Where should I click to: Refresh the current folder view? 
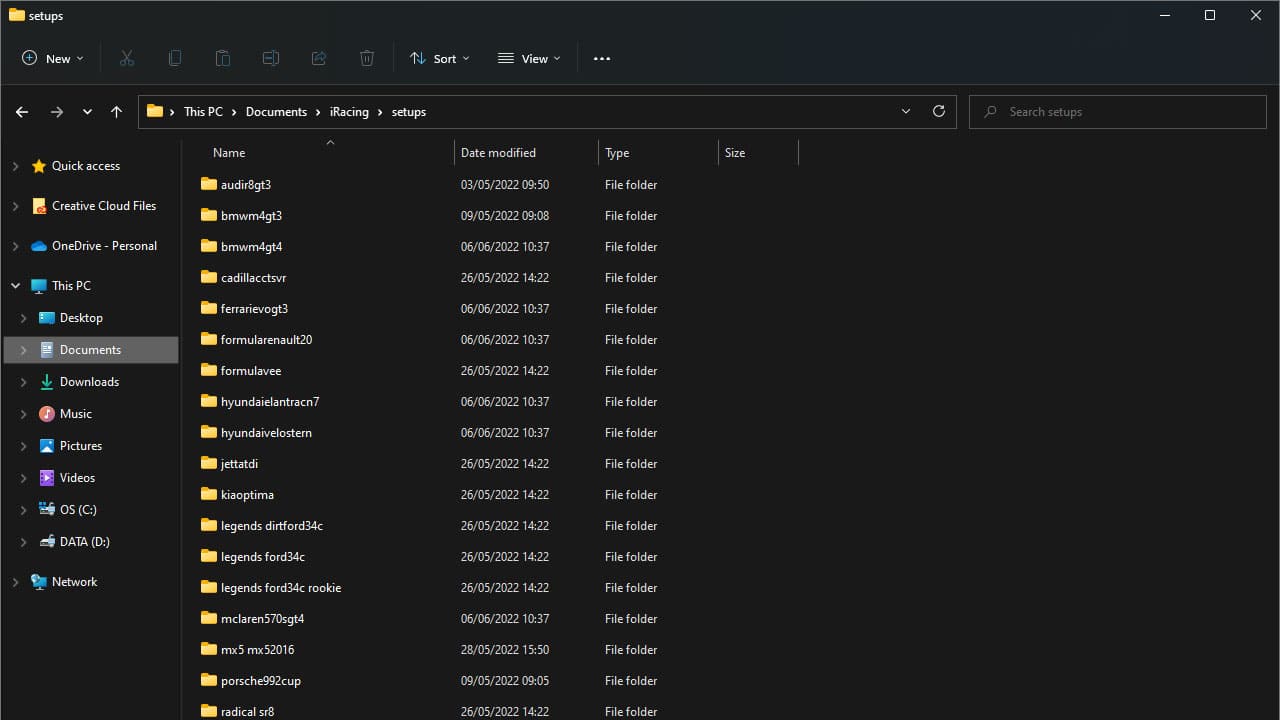938,111
